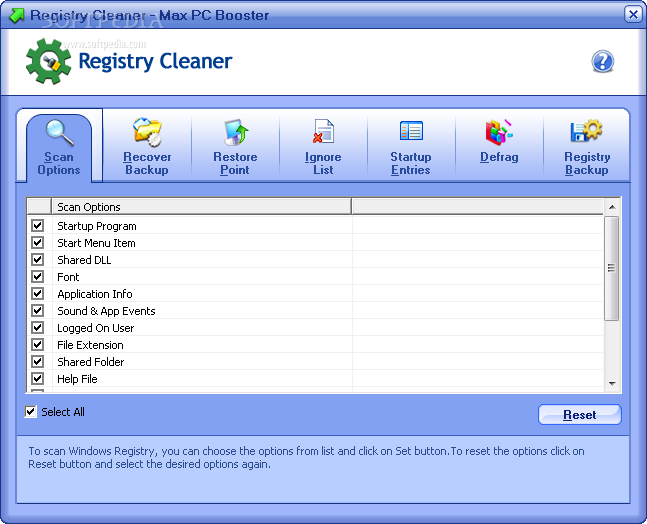Open the Defrag tab label
The height and width of the screenshot is (524, 647).
coord(499,157)
